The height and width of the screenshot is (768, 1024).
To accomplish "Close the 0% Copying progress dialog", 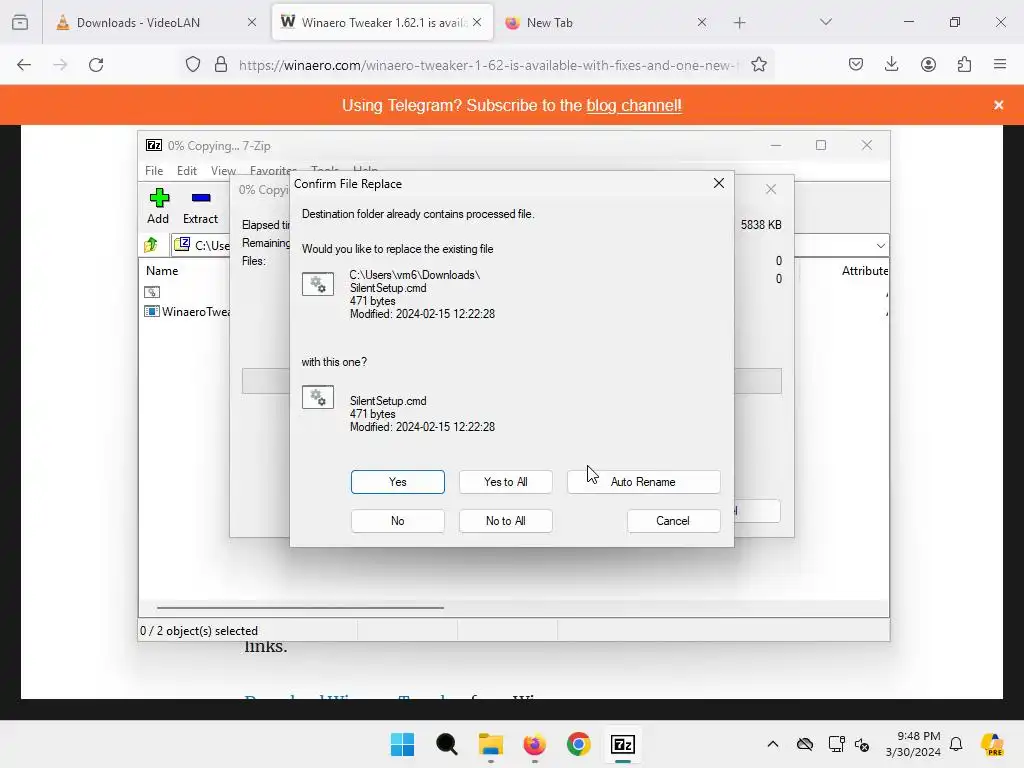I will [x=771, y=189].
